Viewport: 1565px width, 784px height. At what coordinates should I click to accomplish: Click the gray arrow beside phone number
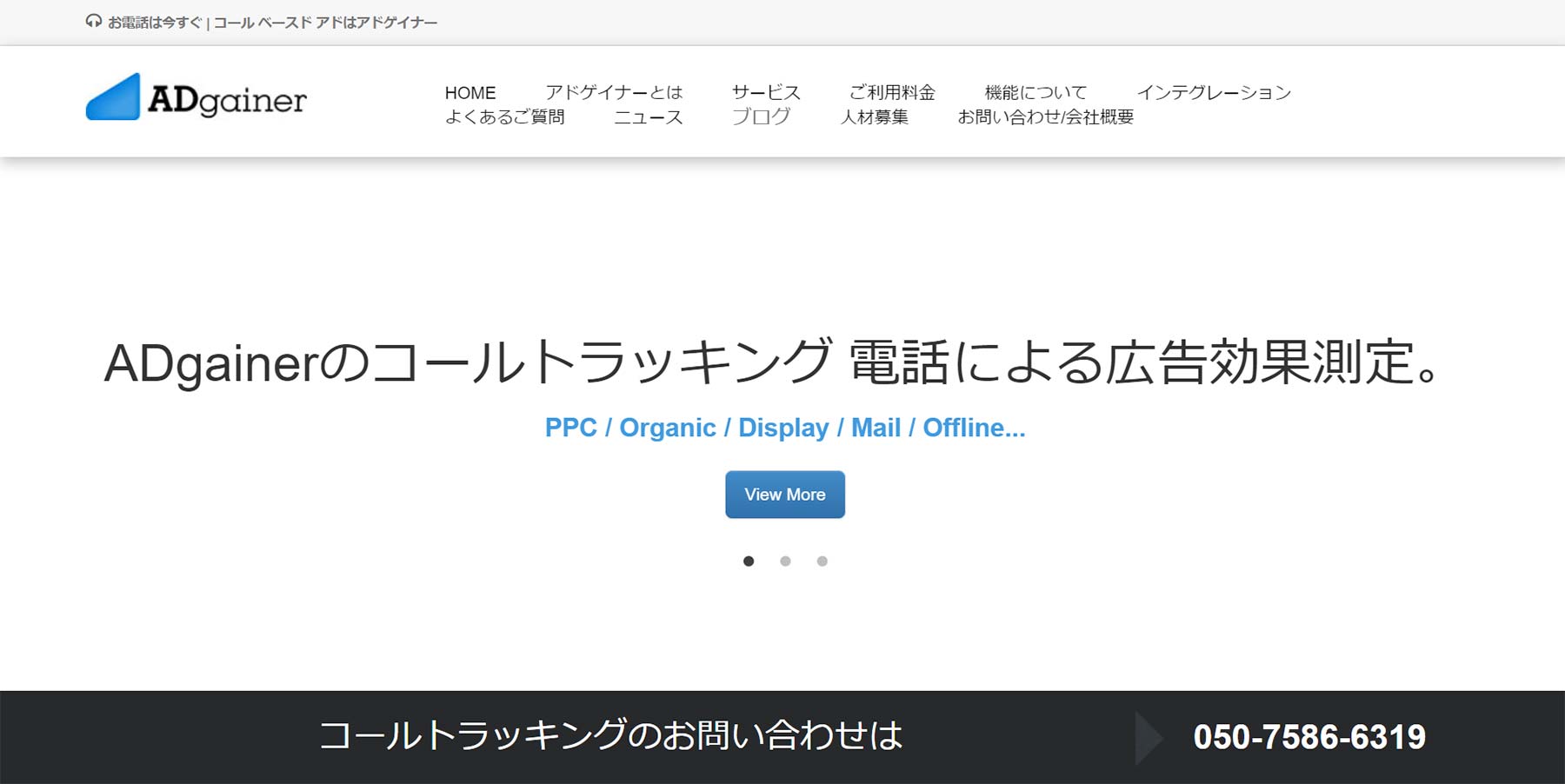[1149, 738]
